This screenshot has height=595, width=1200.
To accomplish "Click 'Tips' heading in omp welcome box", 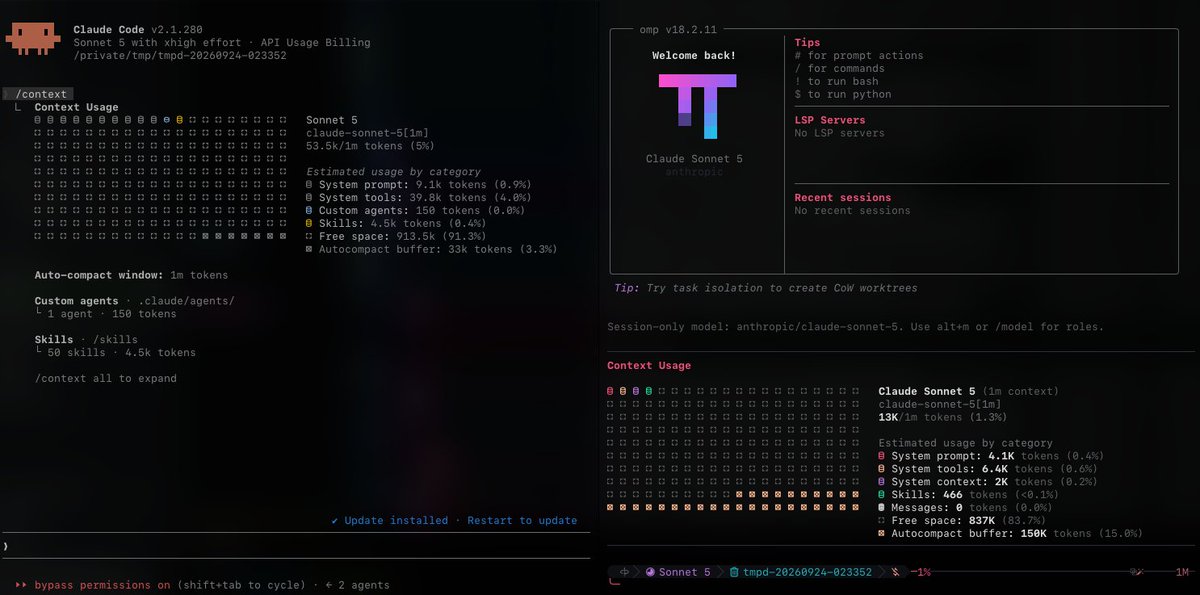I will coord(807,43).
